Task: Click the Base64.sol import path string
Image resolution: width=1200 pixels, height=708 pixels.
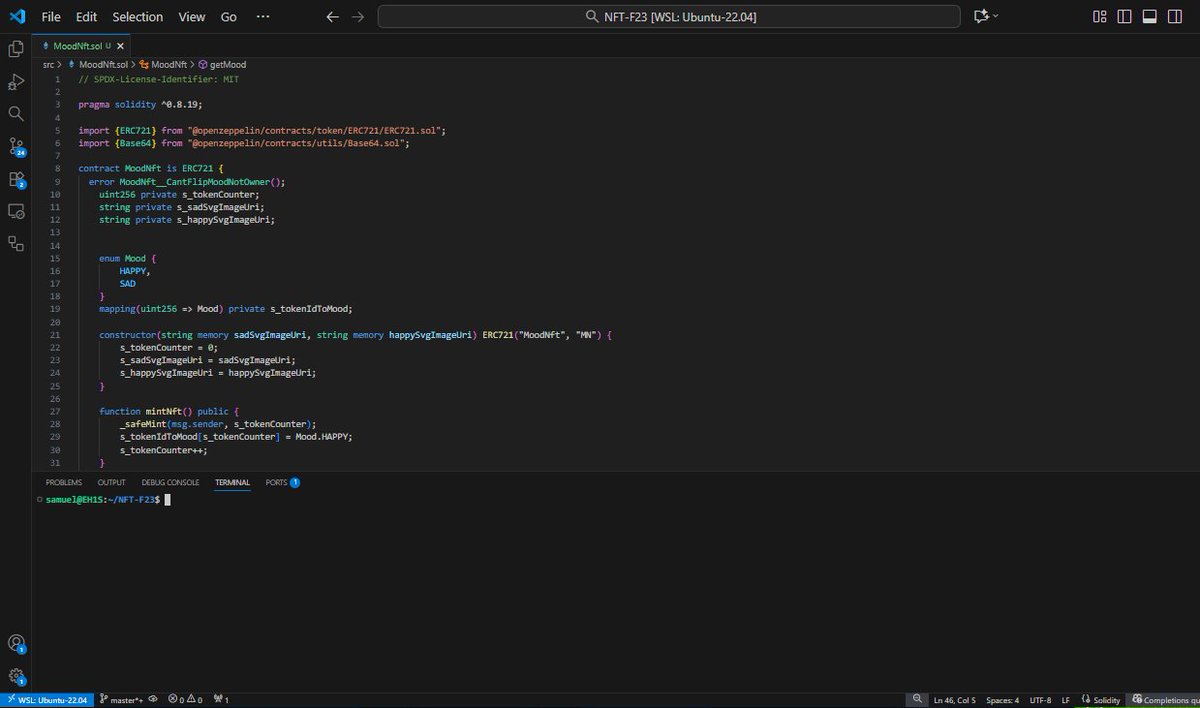Action: tap(297, 143)
